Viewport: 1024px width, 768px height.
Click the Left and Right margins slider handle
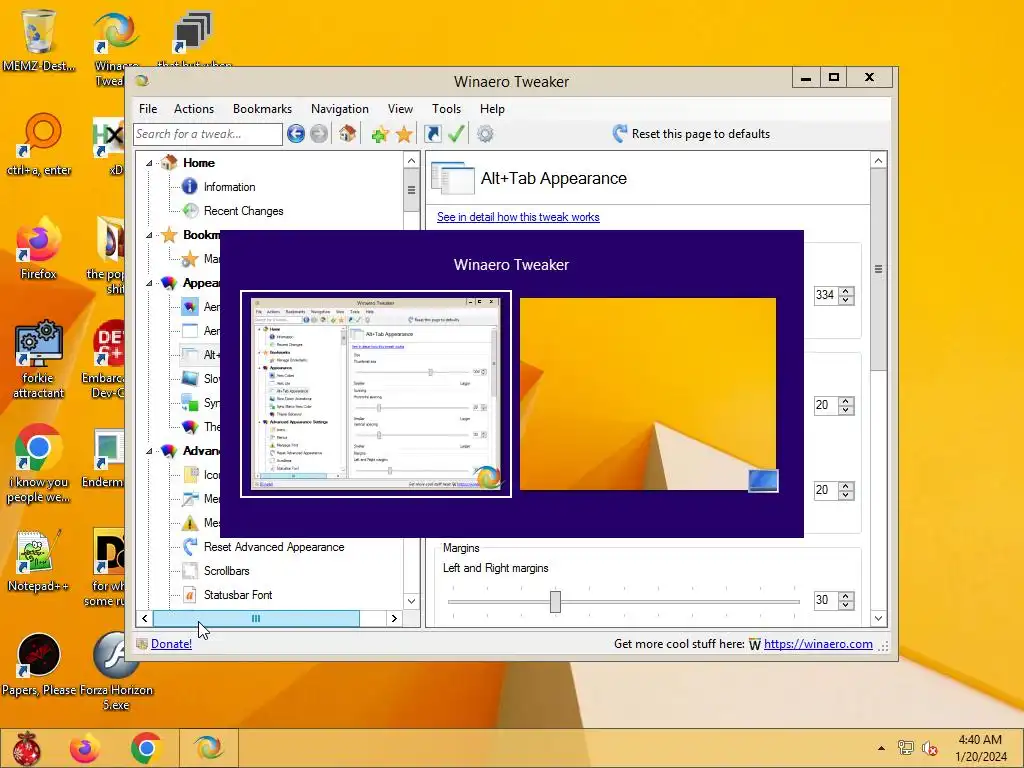pyautogui.click(x=555, y=601)
